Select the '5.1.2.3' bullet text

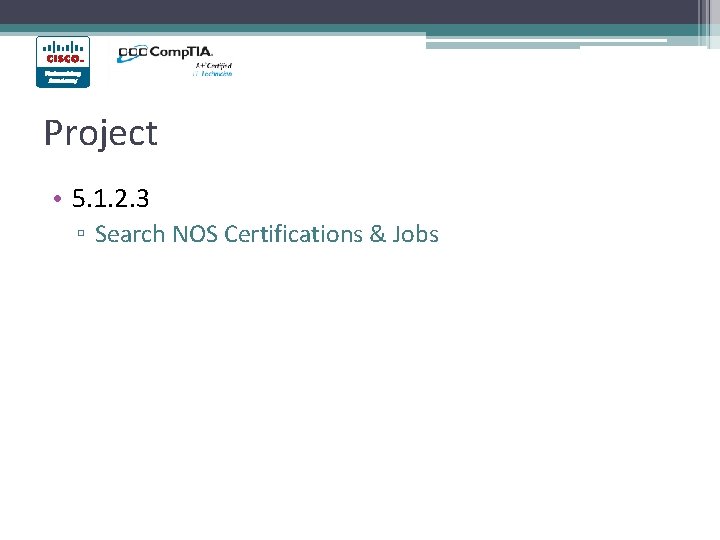(111, 199)
